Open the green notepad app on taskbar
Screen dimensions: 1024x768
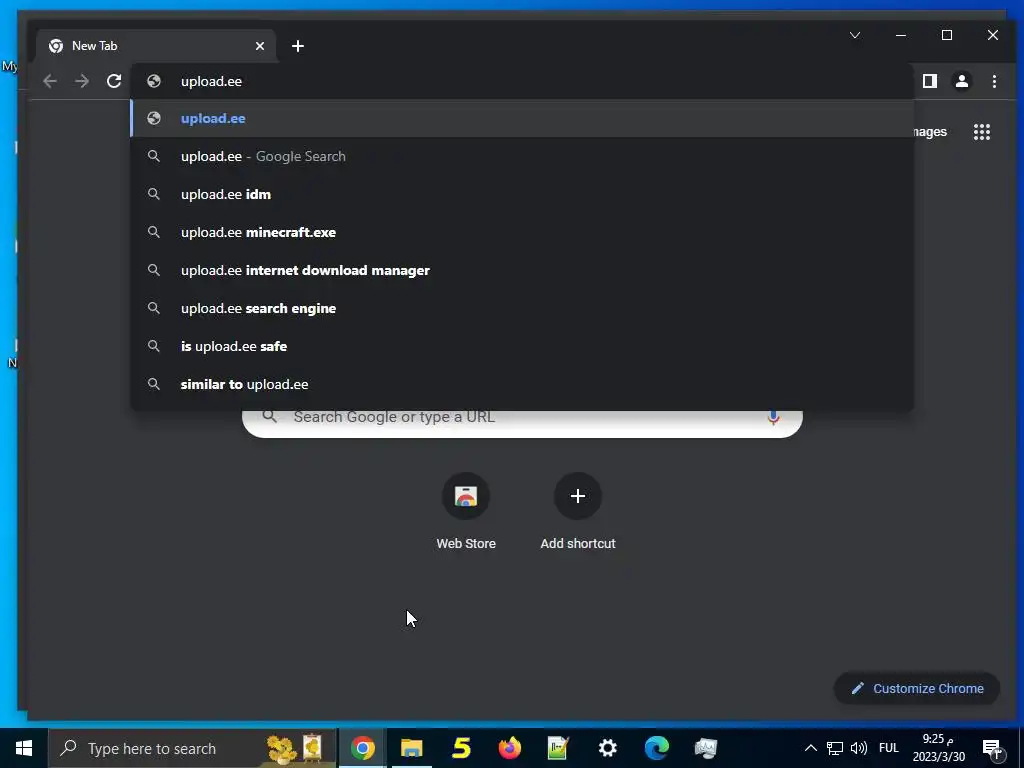pyautogui.click(x=558, y=748)
